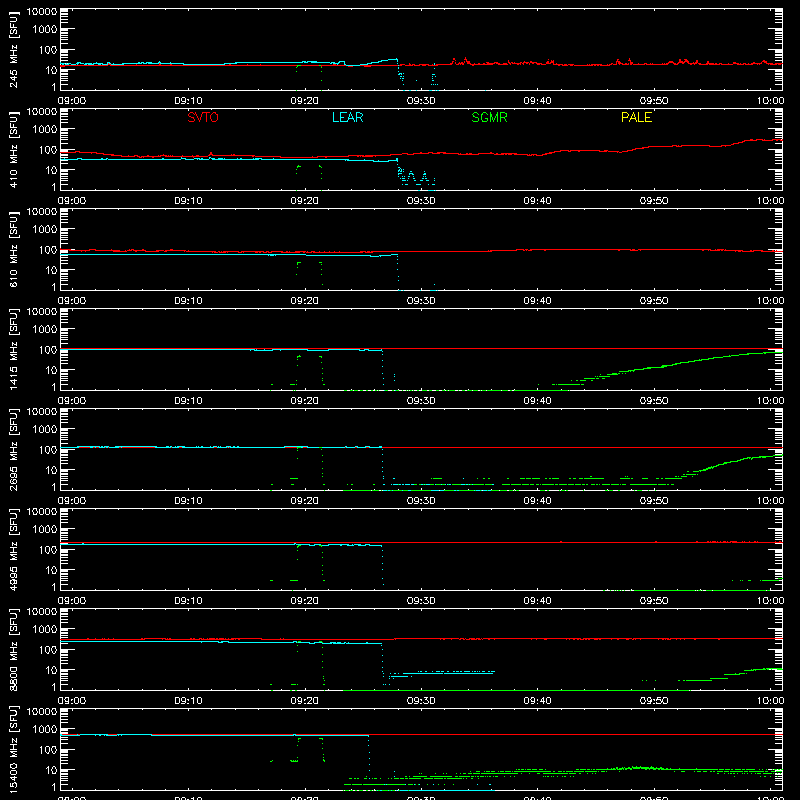Select the 245 MHz [SFU] axis label
800x800 pixels.
point(14,51)
